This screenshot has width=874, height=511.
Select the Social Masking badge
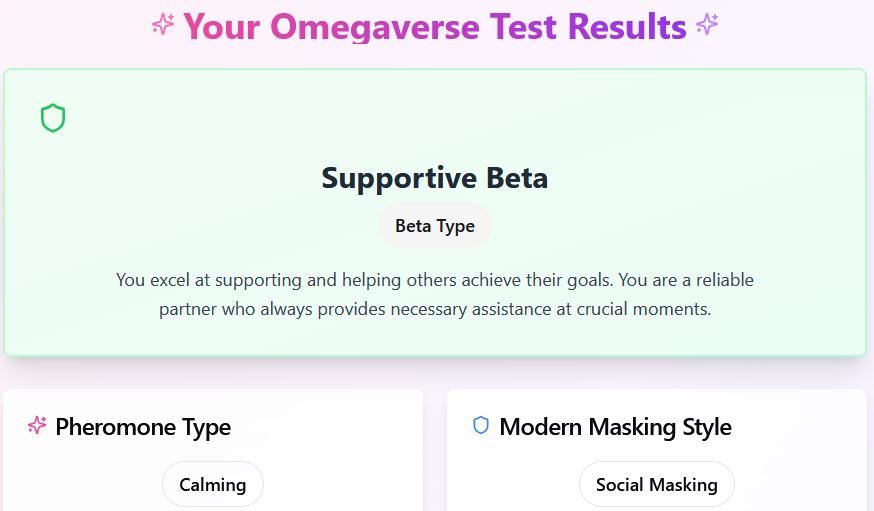[x=656, y=485]
